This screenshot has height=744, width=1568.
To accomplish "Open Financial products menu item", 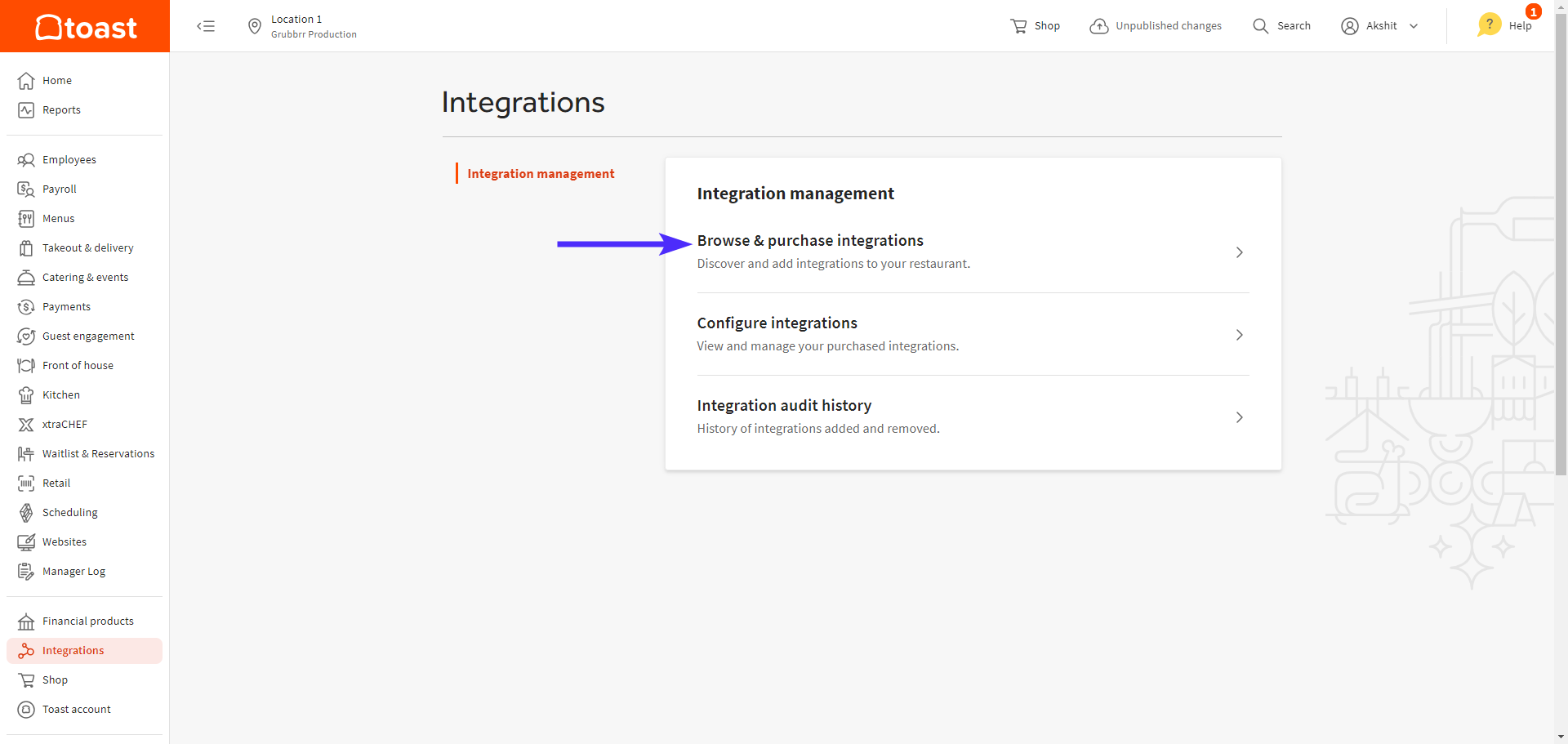I will tap(87, 621).
